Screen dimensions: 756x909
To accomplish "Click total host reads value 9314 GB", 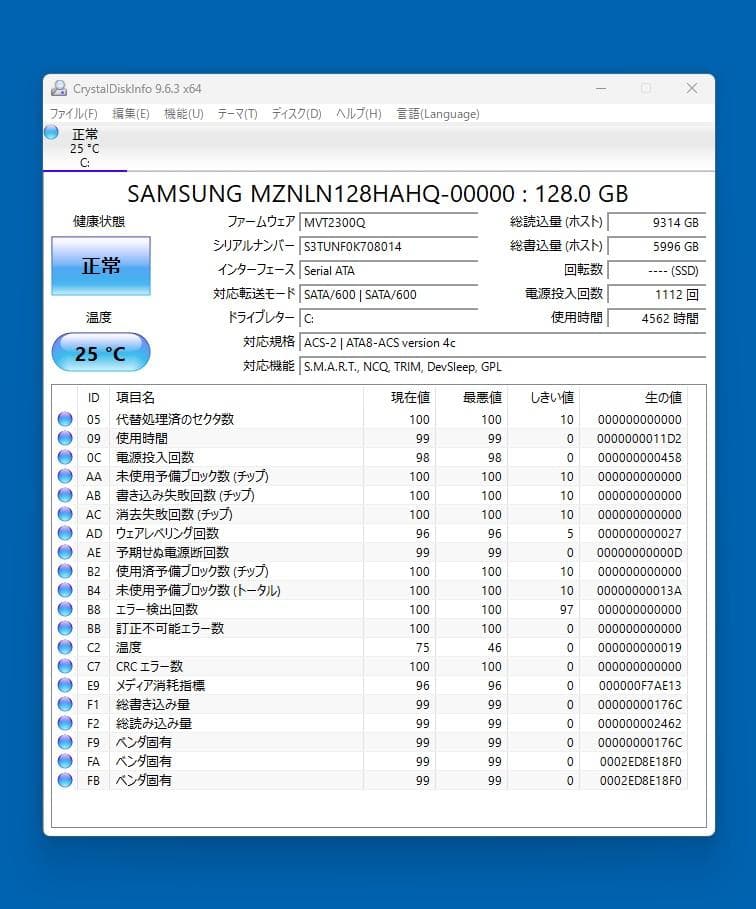I will (x=656, y=223).
